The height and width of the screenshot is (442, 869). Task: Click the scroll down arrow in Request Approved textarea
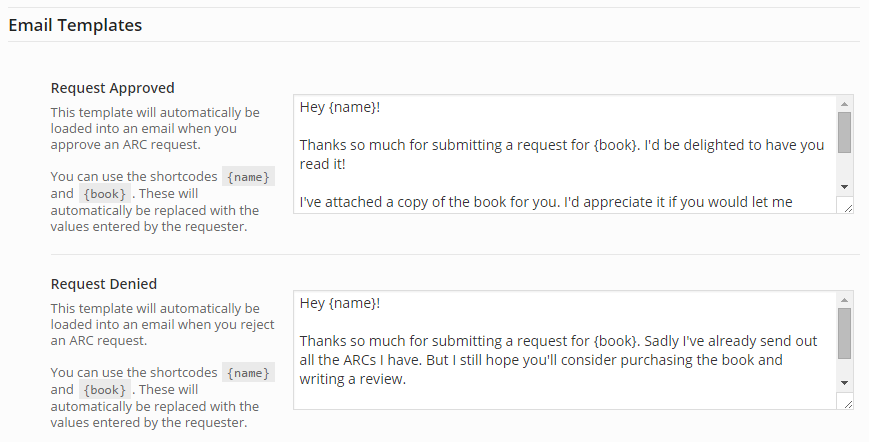(845, 187)
